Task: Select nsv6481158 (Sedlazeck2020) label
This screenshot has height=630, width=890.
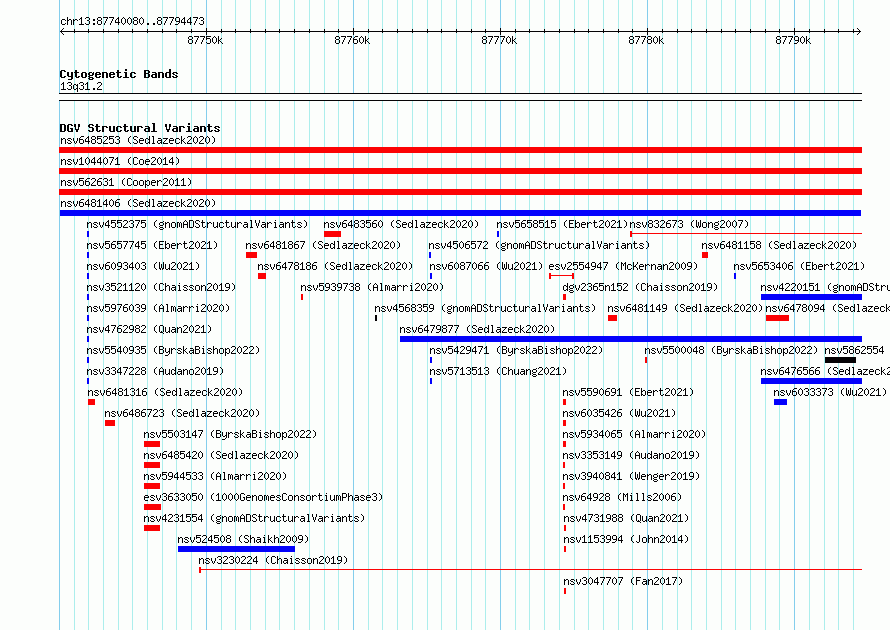Action: [779, 245]
